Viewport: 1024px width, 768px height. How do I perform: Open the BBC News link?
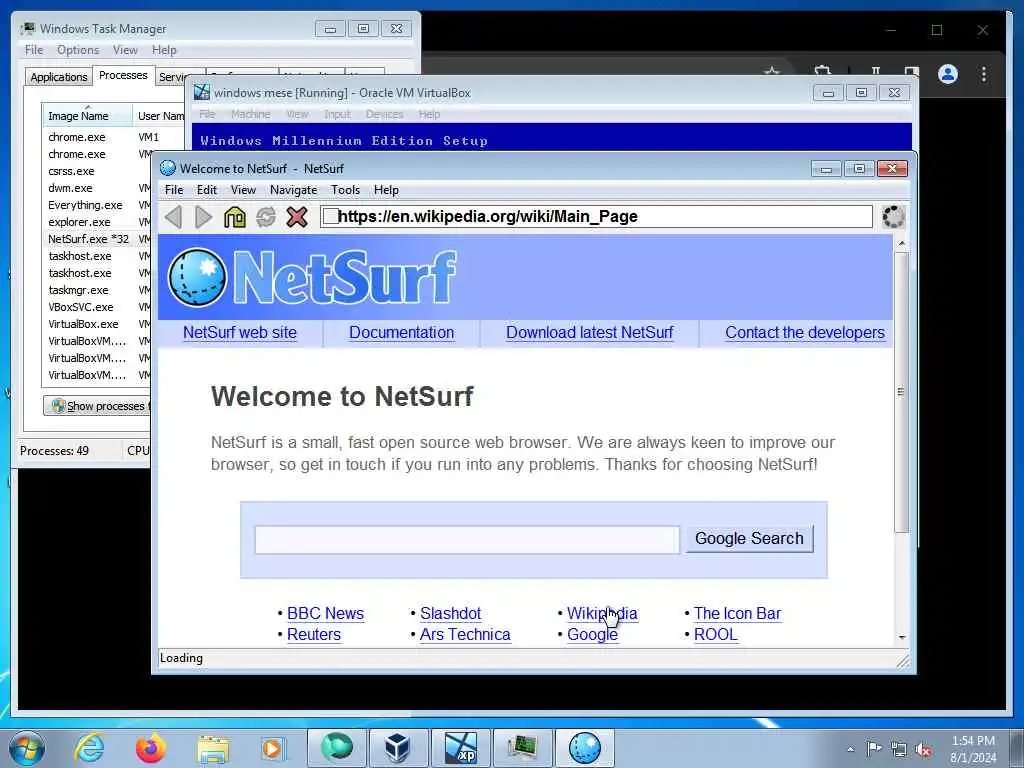(x=325, y=613)
